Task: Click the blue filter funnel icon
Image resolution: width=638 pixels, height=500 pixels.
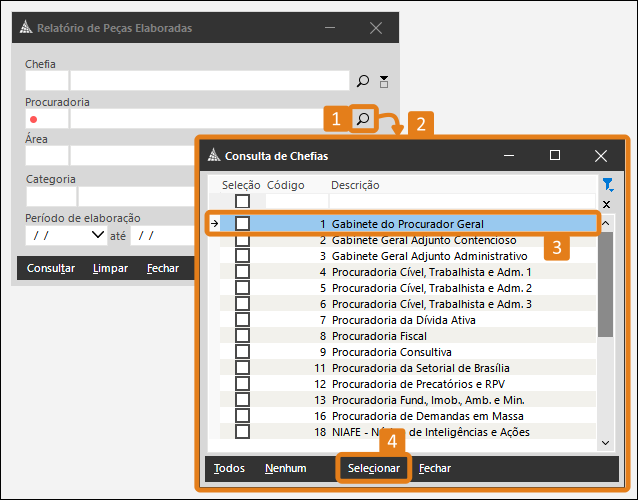Action: point(606,185)
